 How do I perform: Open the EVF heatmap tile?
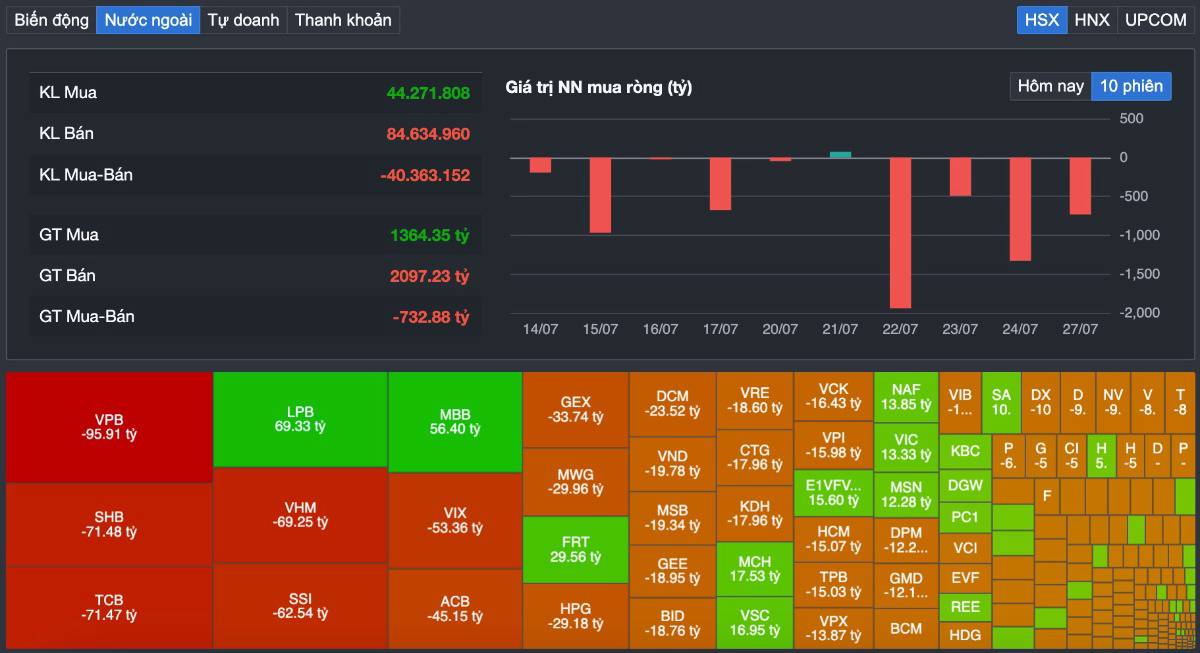click(x=965, y=578)
